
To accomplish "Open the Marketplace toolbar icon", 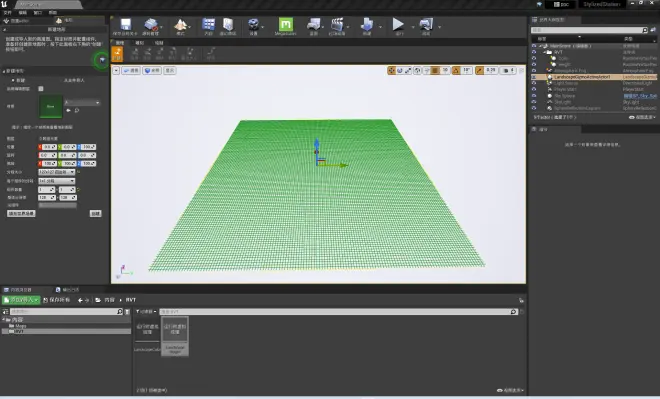I will tap(228, 26).
